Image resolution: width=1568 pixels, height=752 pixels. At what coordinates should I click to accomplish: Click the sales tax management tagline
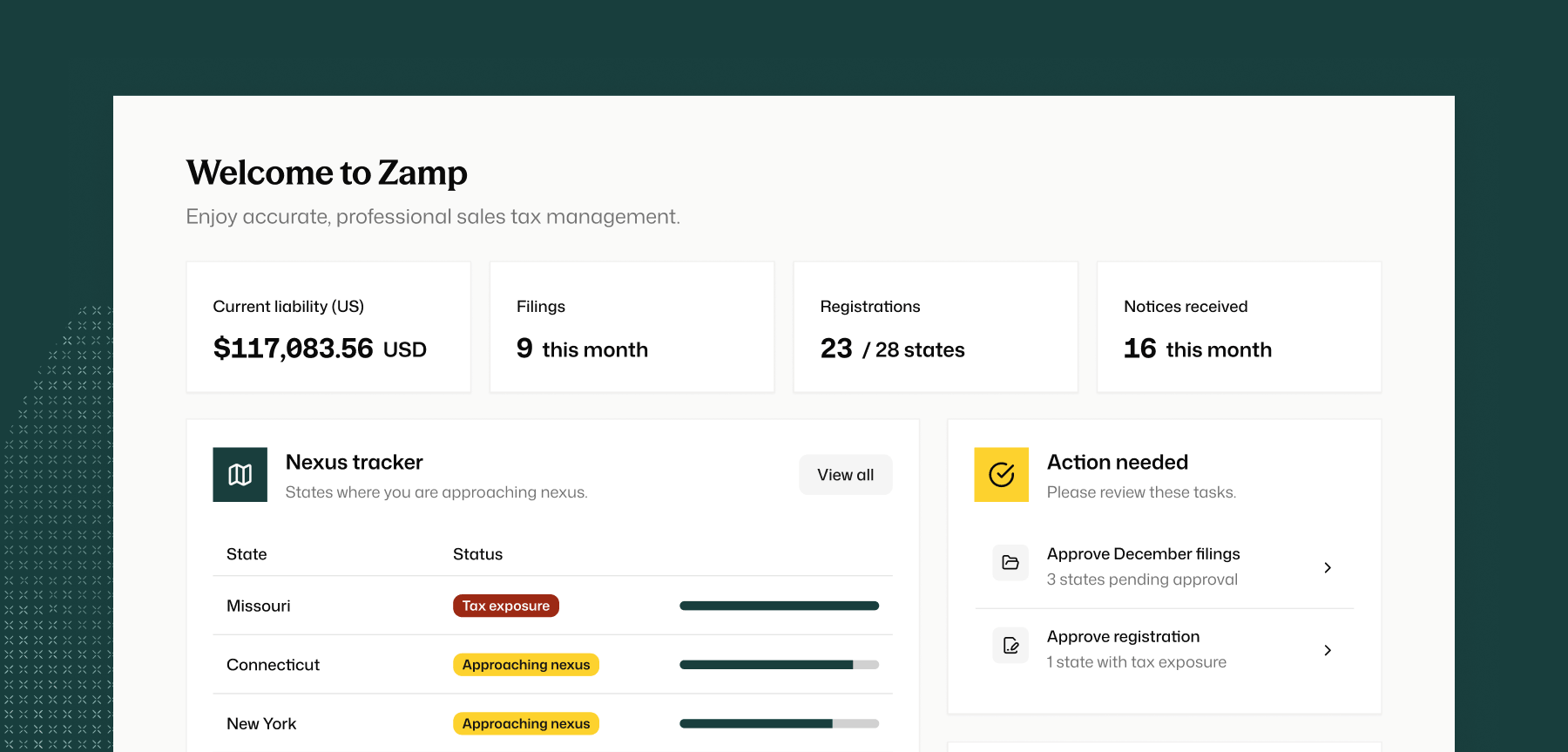(x=433, y=217)
